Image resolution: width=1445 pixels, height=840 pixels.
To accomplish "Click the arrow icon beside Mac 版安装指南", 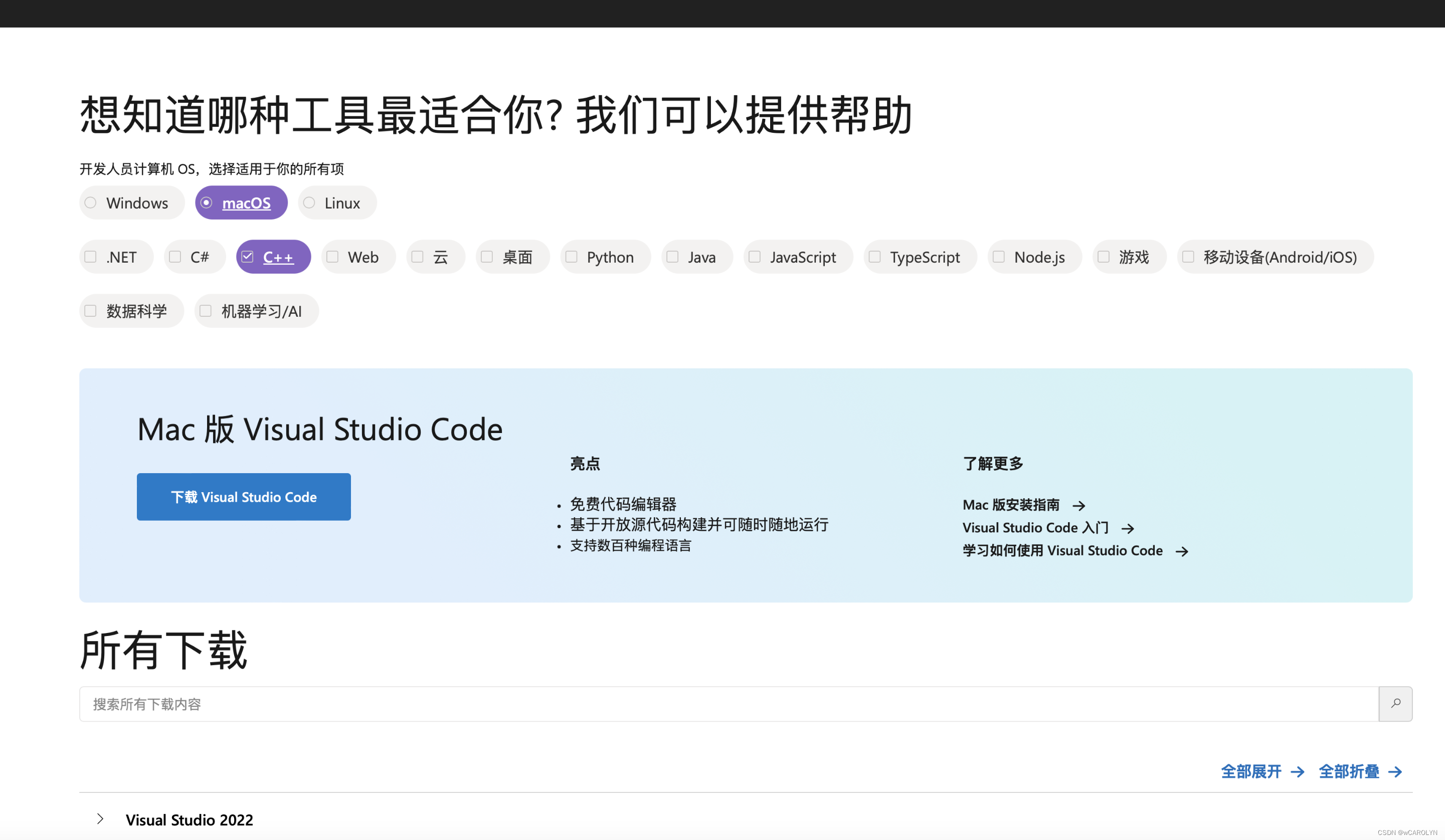I will [x=1078, y=506].
